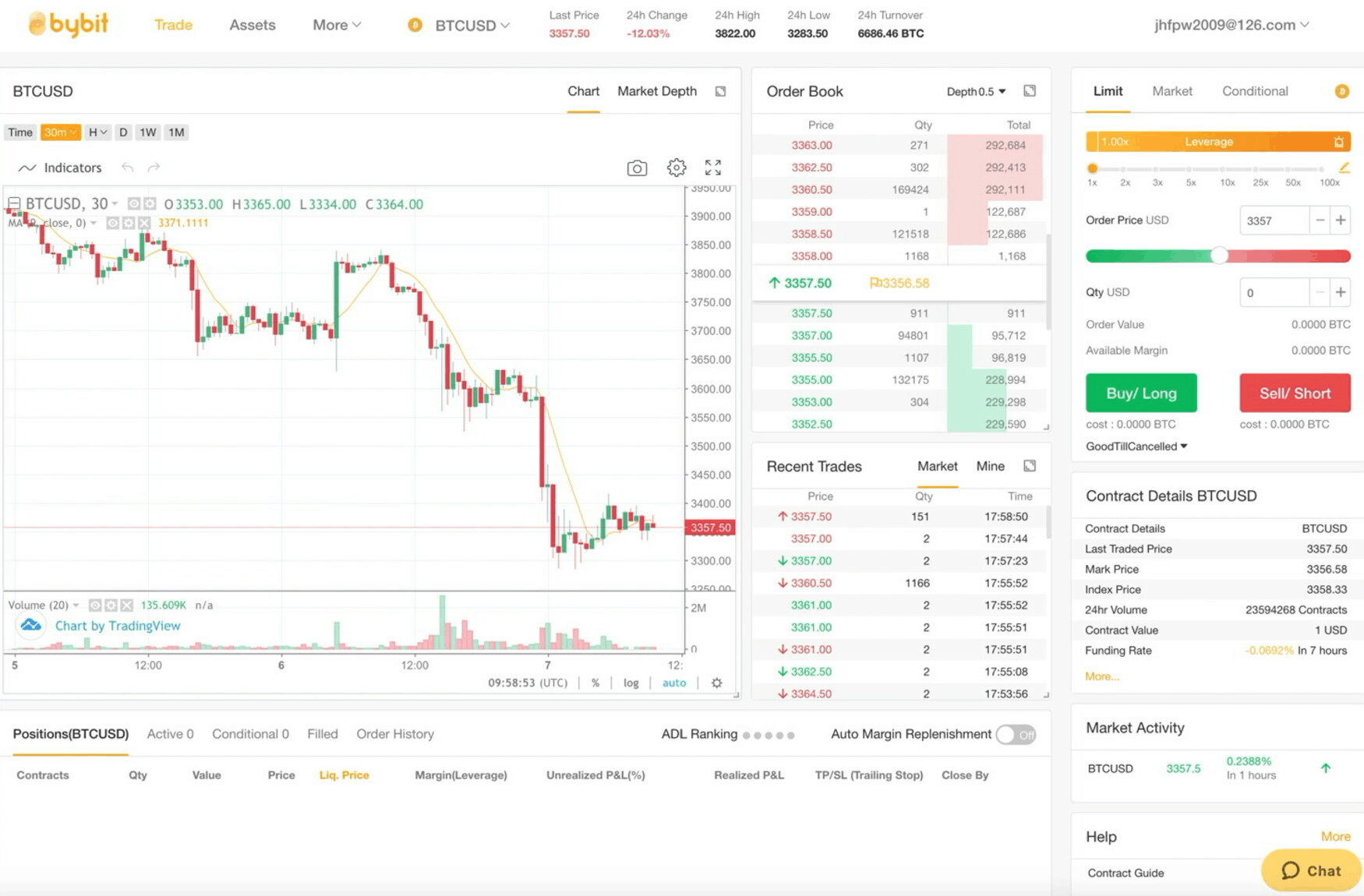
Task: Expand the Order Book panel
Action: click(x=1030, y=91)
